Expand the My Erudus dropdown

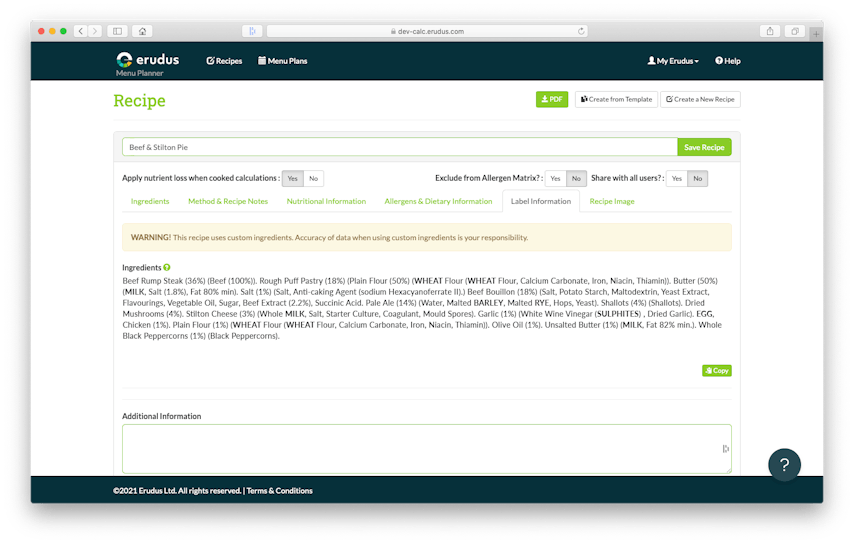(673, 61)
